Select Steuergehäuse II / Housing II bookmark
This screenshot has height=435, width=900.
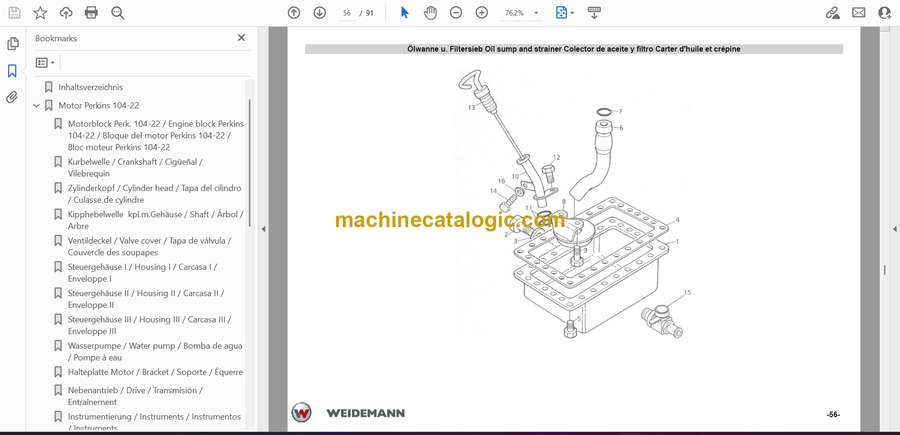146,299
